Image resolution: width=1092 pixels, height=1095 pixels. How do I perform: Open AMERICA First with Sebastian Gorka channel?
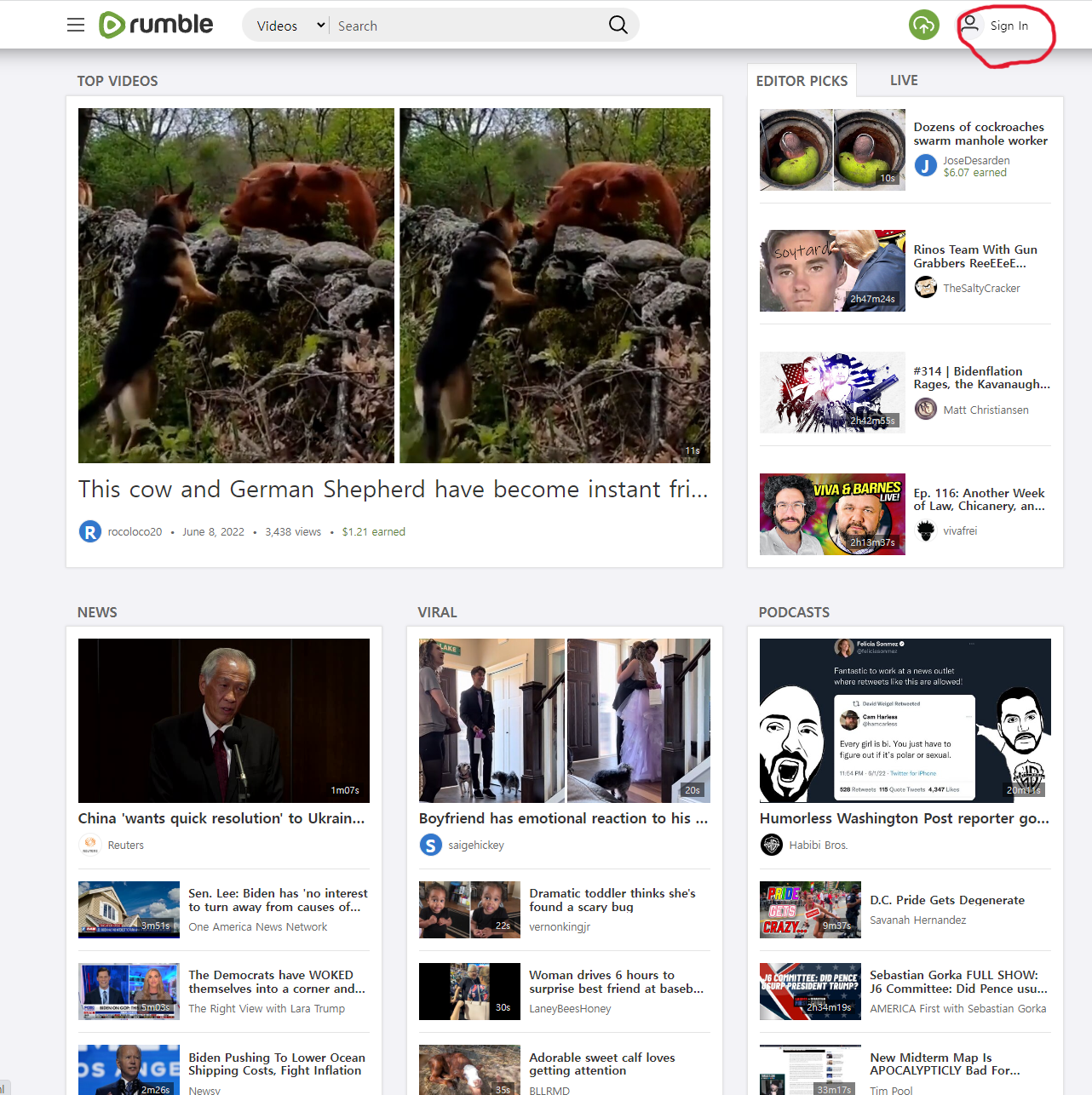click(x=958, y=1009)
